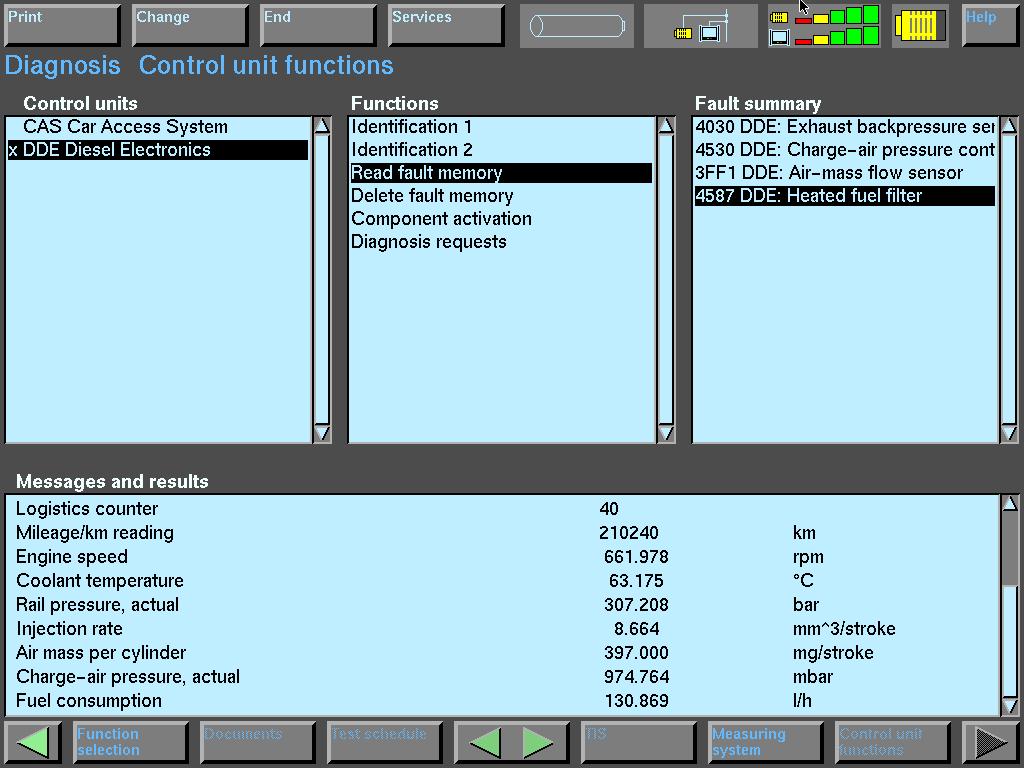
Task: Open Help from the top bar
Action: 989,25
